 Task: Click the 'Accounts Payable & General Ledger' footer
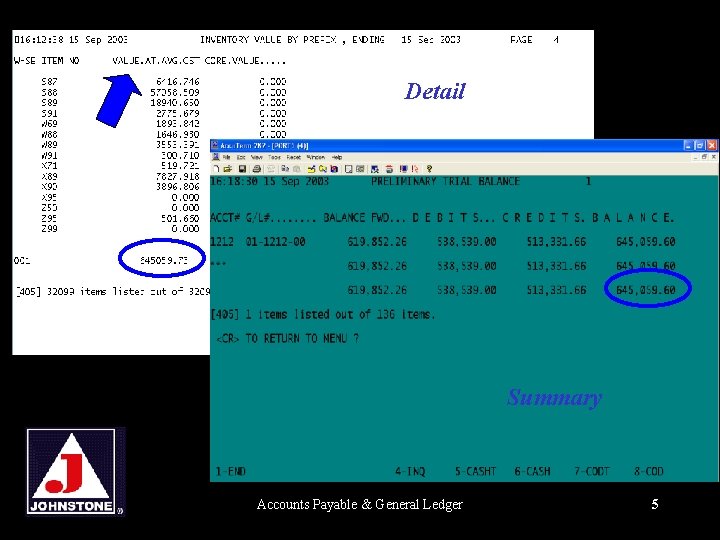point(360,504)
